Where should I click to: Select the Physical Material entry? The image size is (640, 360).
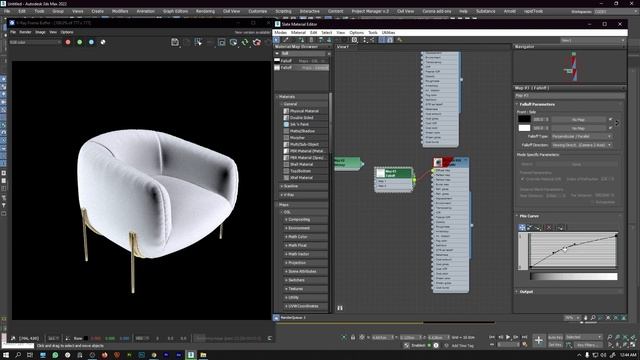pyautogui.click(x=305, y=111)
